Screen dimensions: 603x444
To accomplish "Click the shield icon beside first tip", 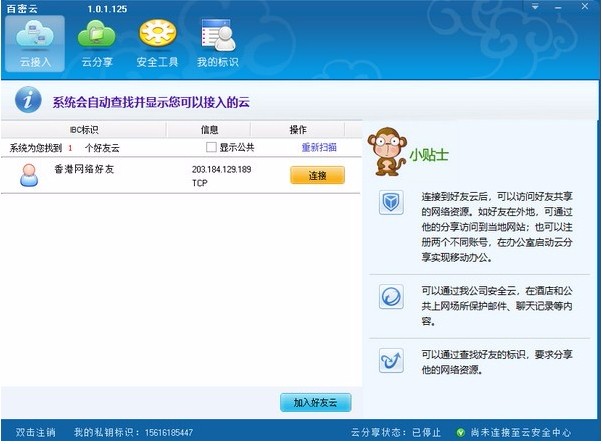I will point(391,202).
